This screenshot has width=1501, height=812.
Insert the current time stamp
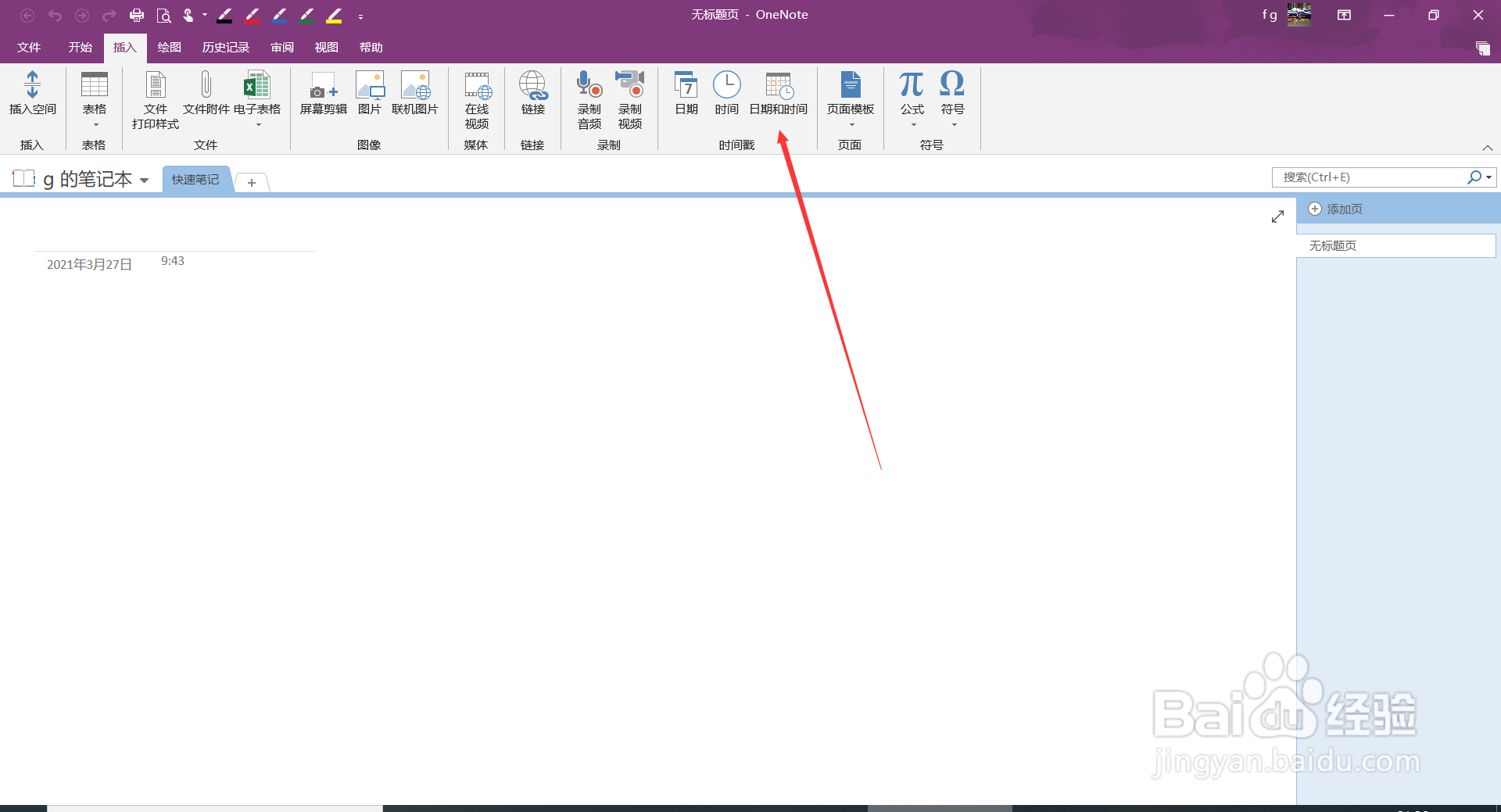point(726,93)
